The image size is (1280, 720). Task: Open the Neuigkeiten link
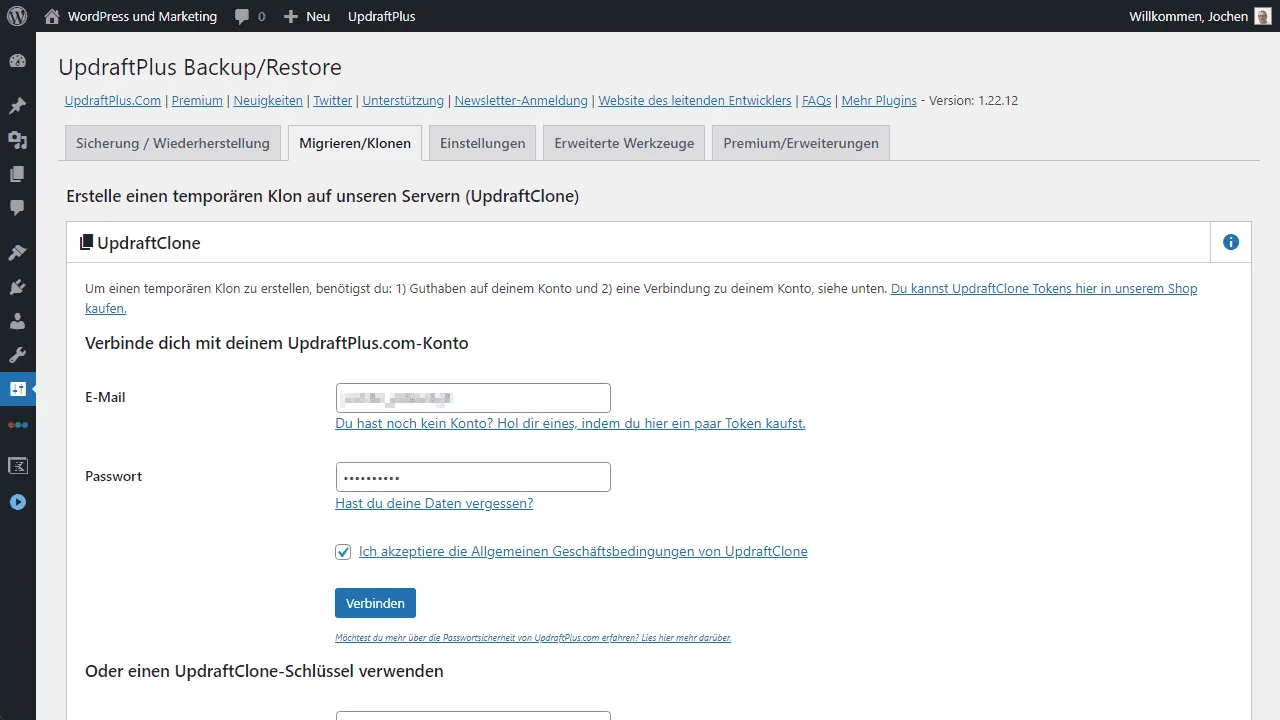click(268, 101)
